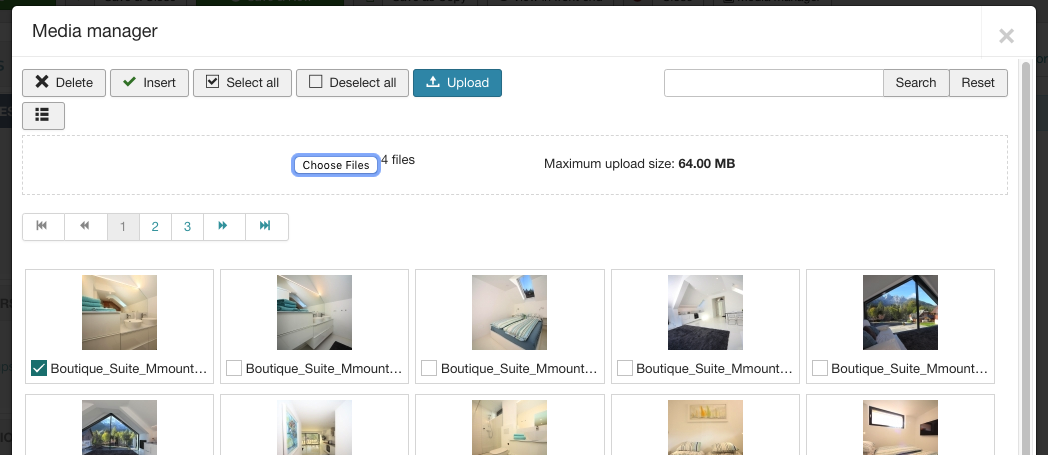
Task: Insert the selected image
Action: point(148,83)
